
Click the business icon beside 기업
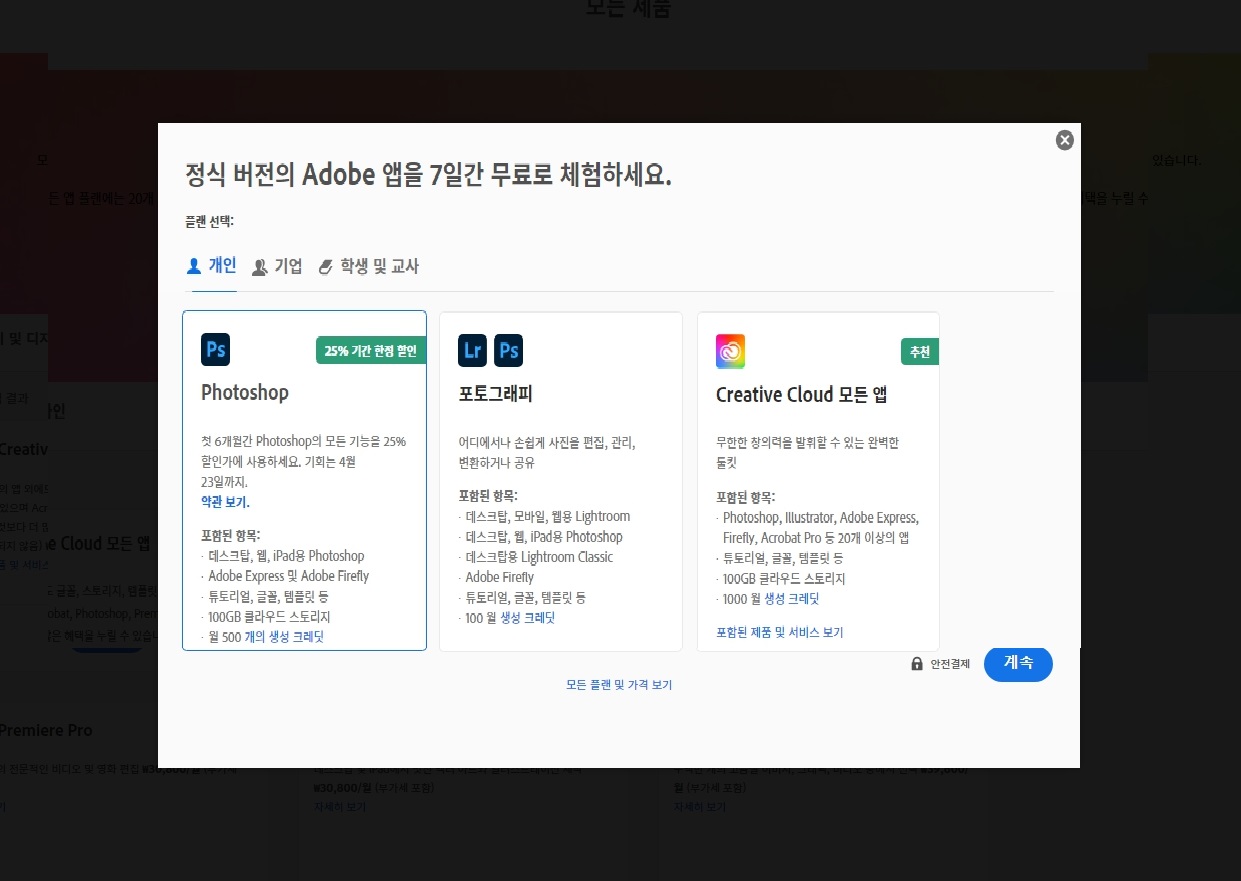(259, 267)
